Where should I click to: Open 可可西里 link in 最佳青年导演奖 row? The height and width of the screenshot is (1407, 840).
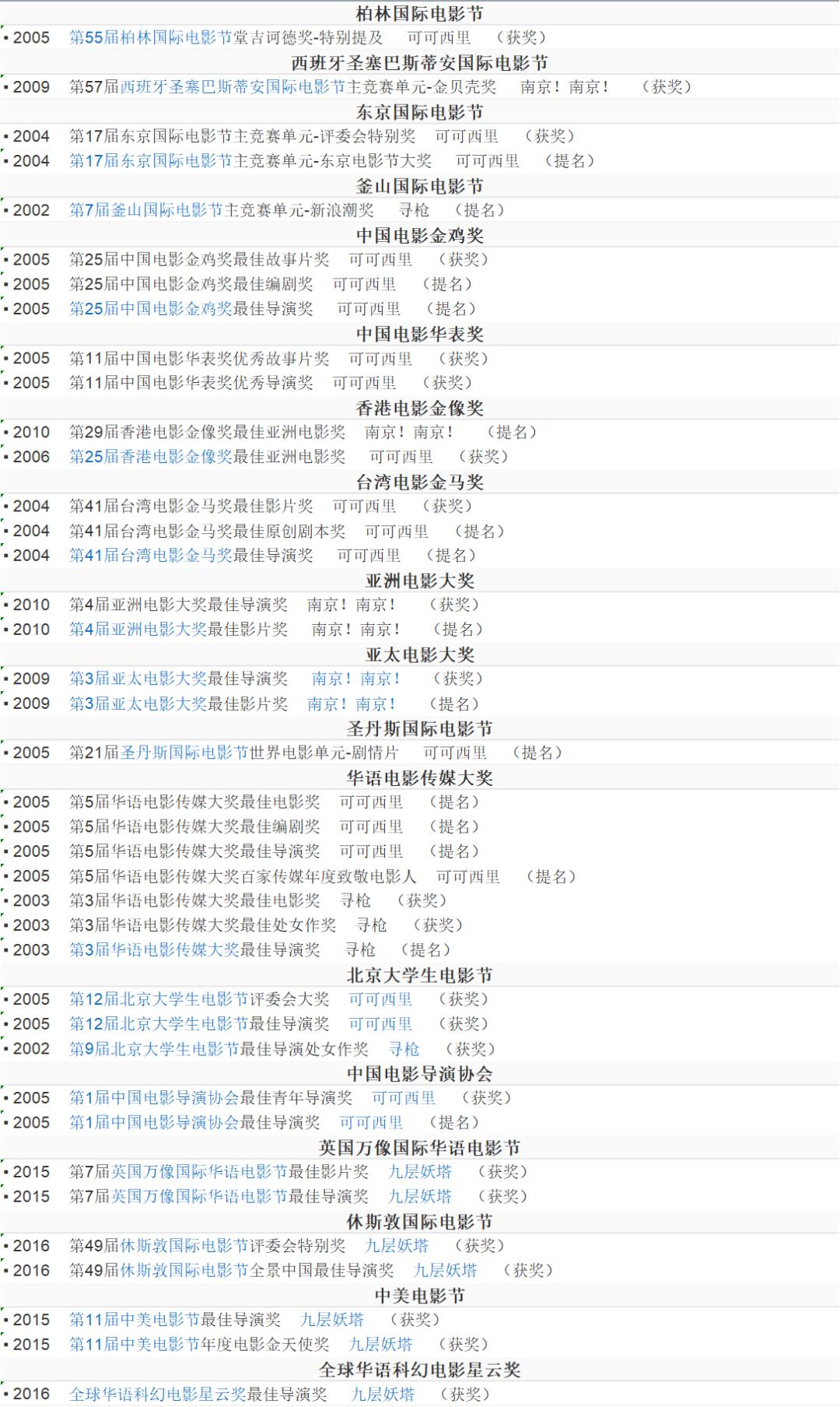pos(404,1098)
